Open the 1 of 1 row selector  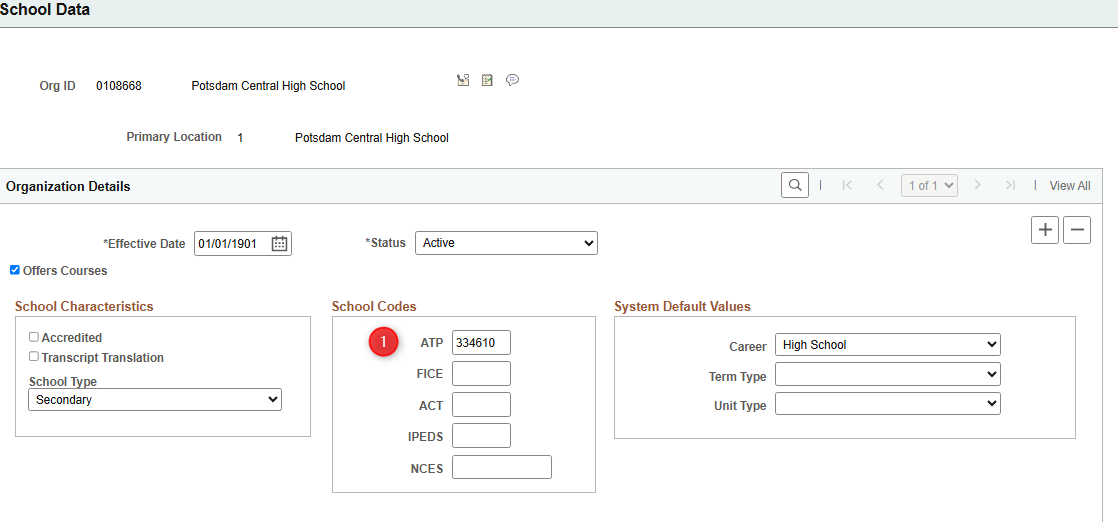(929, 185)
